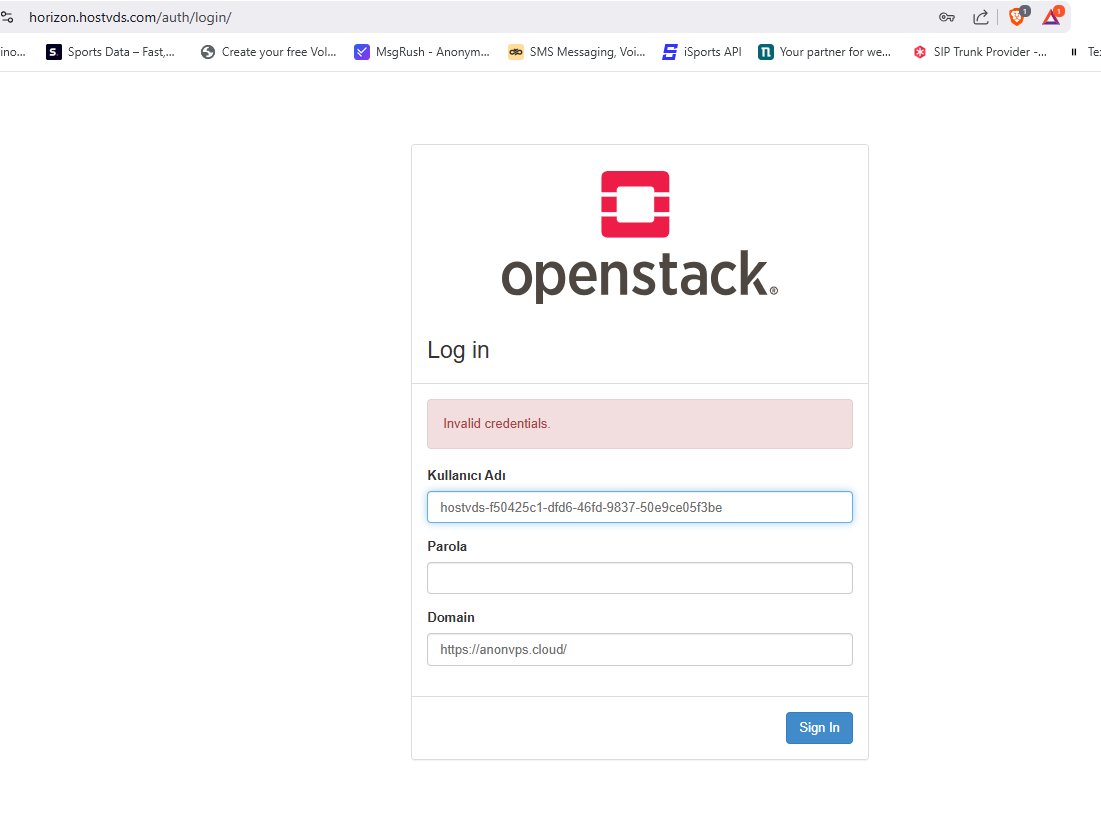Click the openstack wordmark text
The width and height of the screenshot is (1101, 816).
click(x=640, y=276)
